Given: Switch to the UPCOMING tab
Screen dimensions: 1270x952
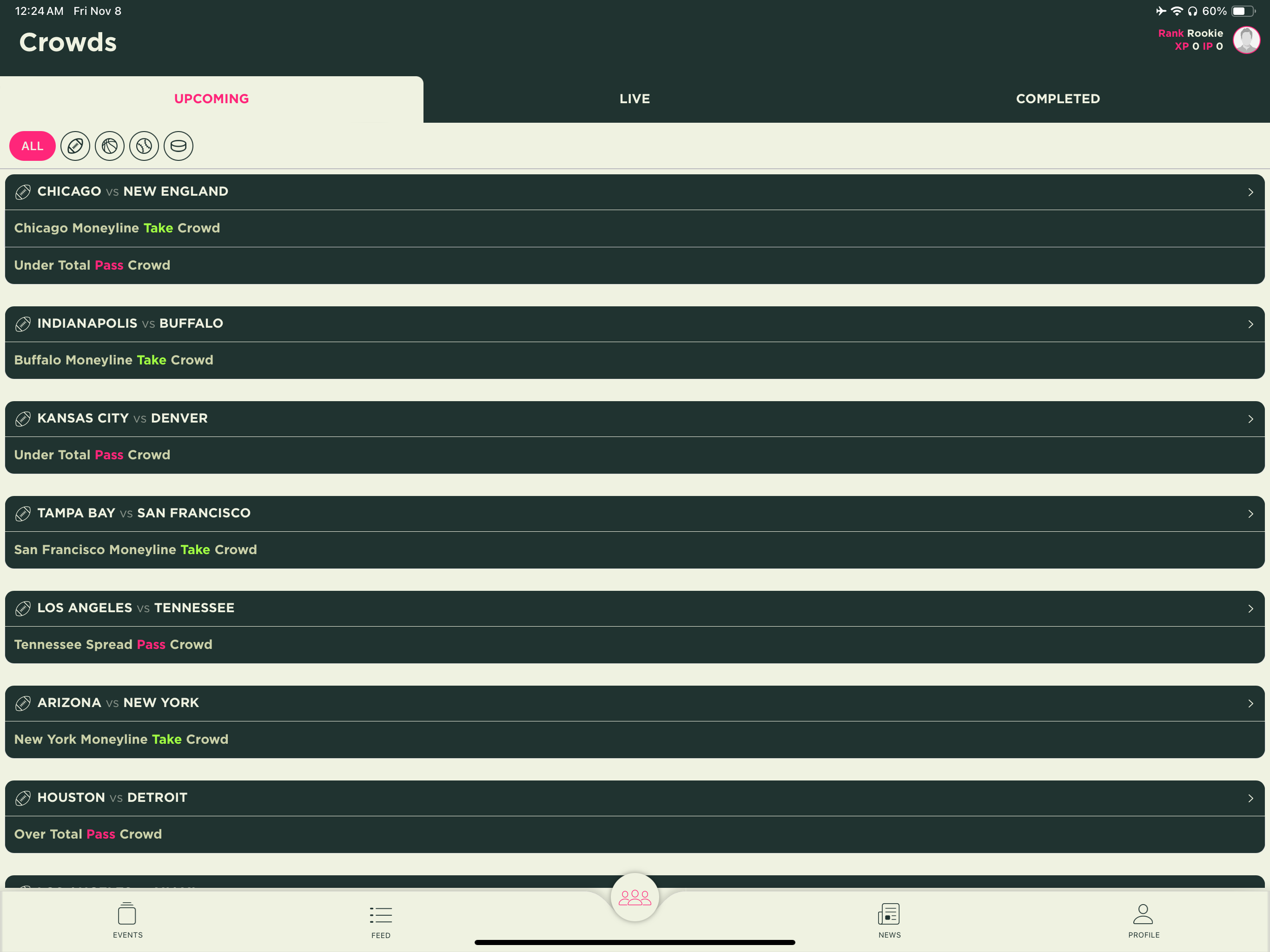Looking at the screenshot, I should coord(212,99).
